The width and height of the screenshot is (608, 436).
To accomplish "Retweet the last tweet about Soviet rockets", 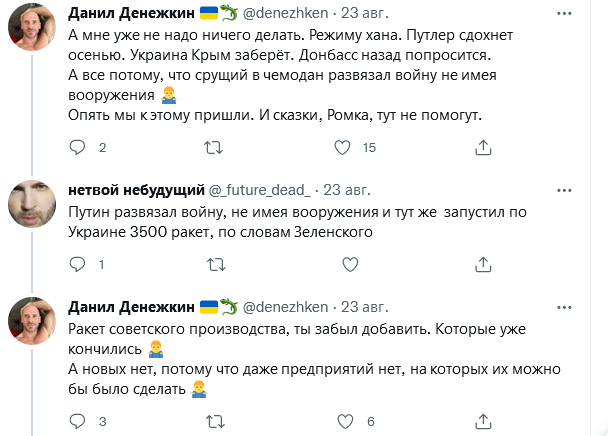I will click(x=213, y=420).
